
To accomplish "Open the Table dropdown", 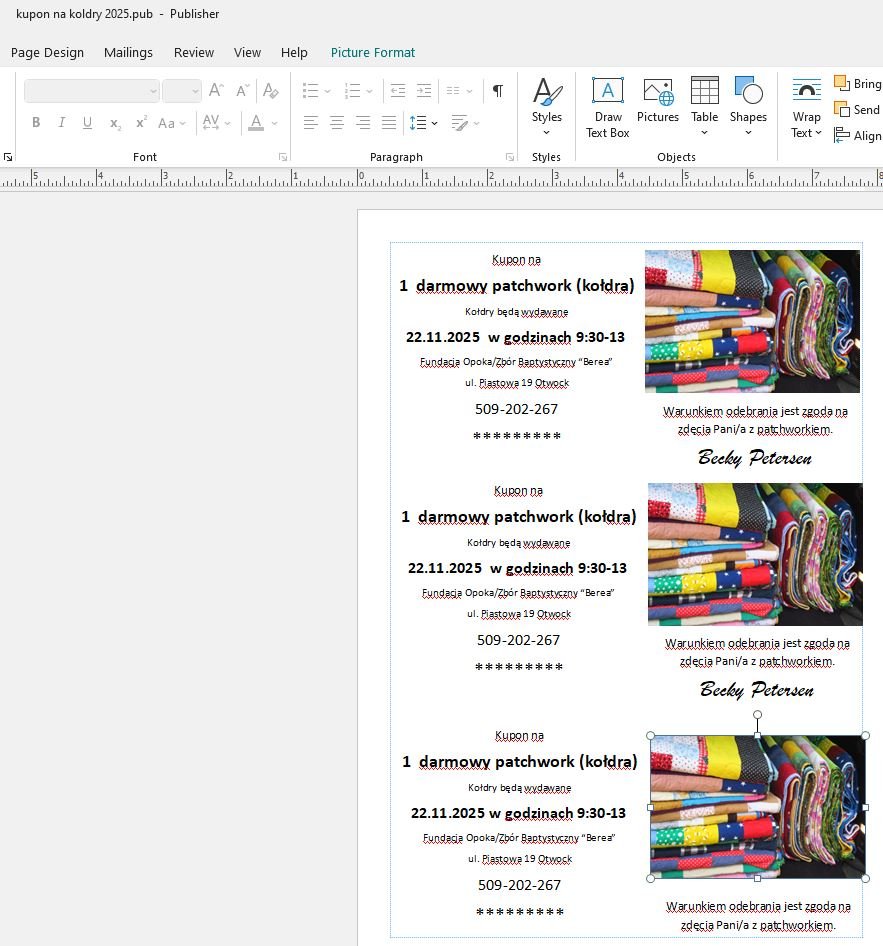I will [x=704, y=107].
